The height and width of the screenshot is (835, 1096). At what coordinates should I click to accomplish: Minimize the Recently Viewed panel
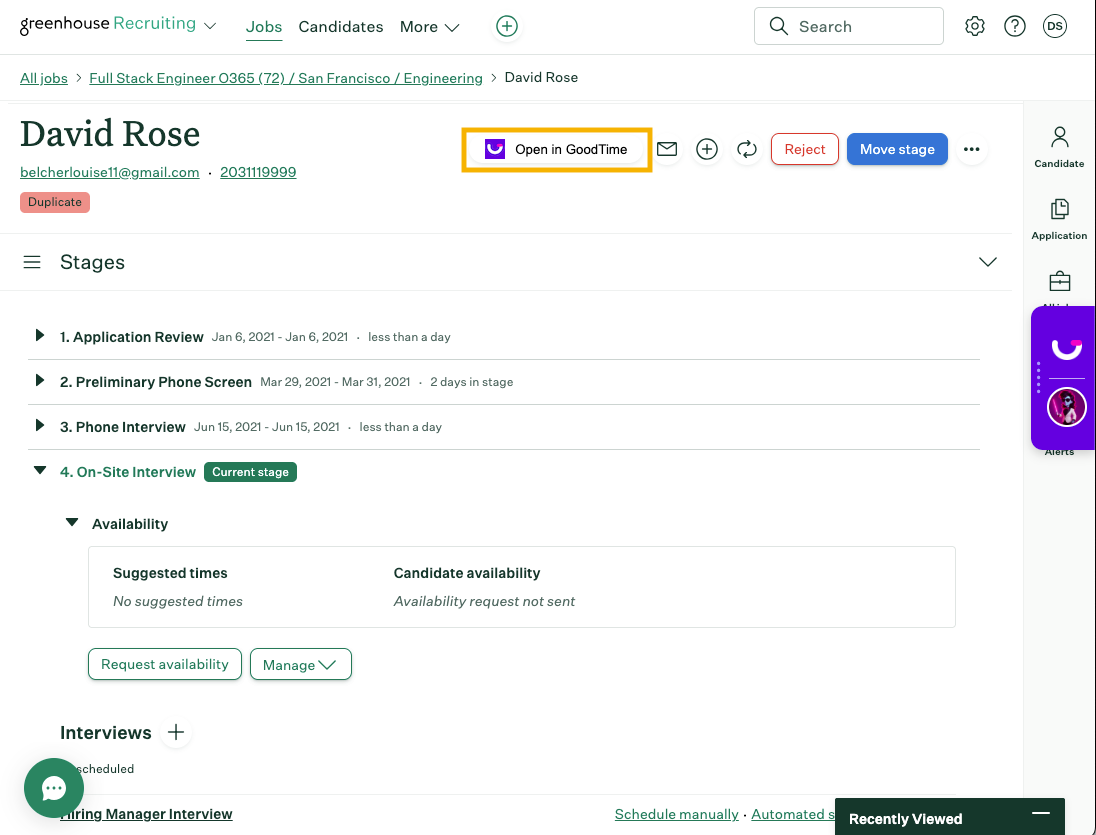click(1041, 813)
